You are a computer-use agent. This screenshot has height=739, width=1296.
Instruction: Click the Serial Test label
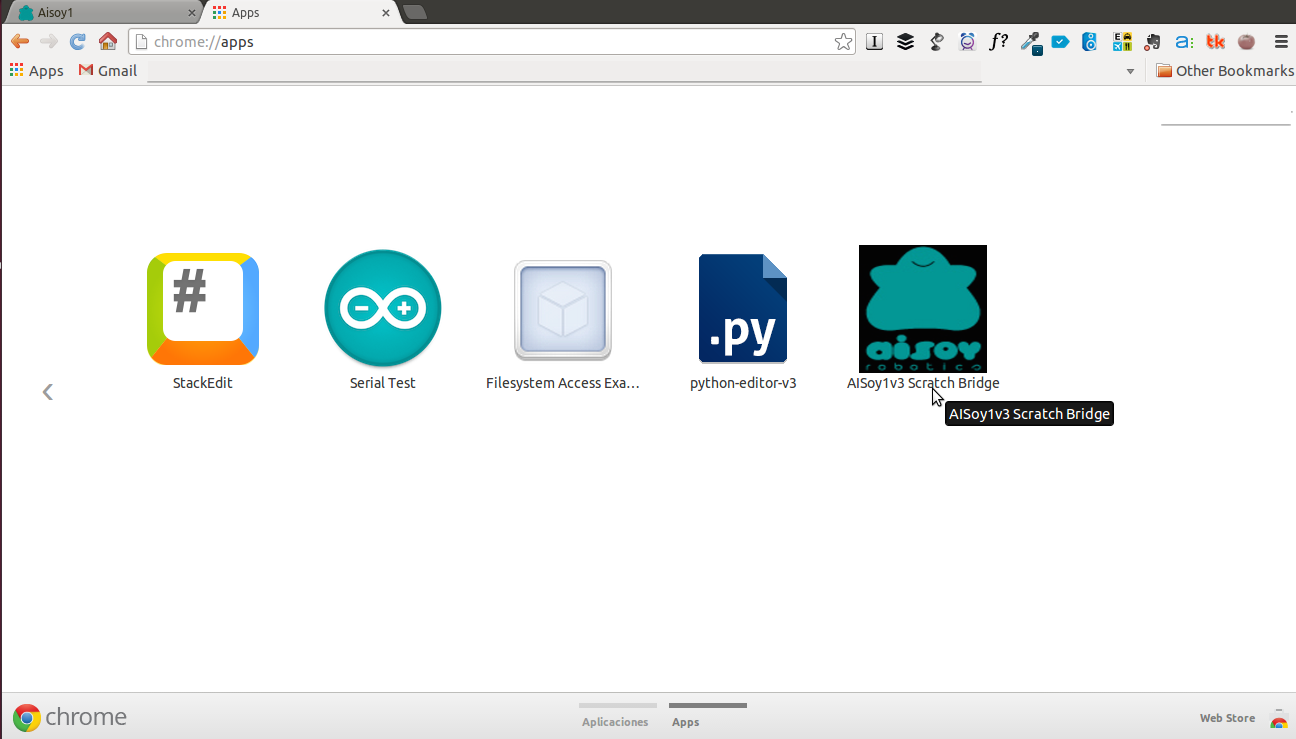383,383
